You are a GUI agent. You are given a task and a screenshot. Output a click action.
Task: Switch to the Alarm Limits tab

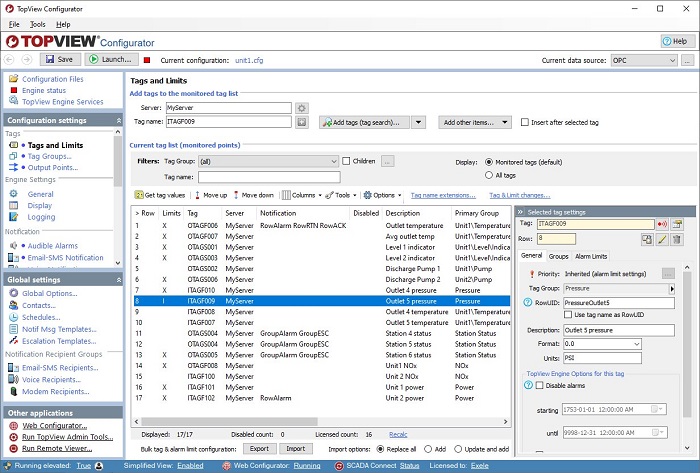(x=591, y=256)
